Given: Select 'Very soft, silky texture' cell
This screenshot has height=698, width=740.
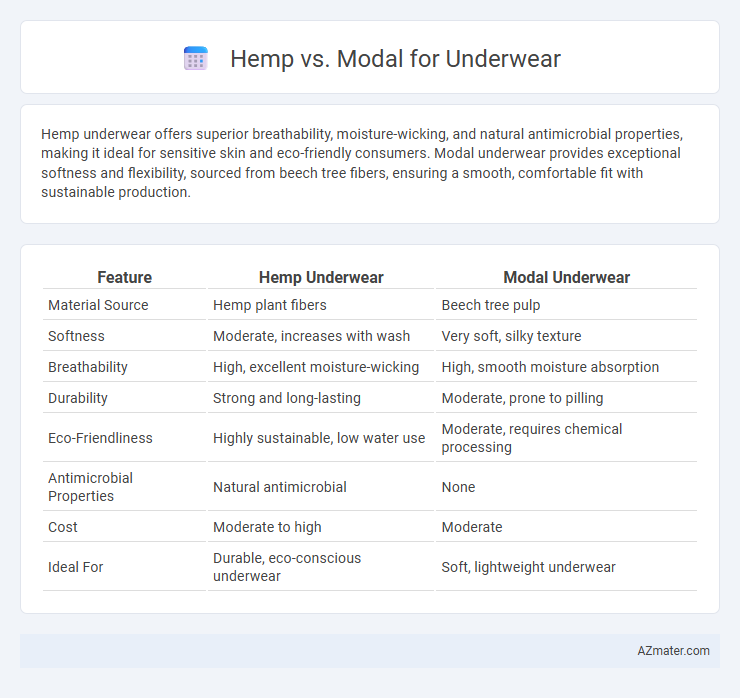Looking at the screenshot, I should [511, 336].
